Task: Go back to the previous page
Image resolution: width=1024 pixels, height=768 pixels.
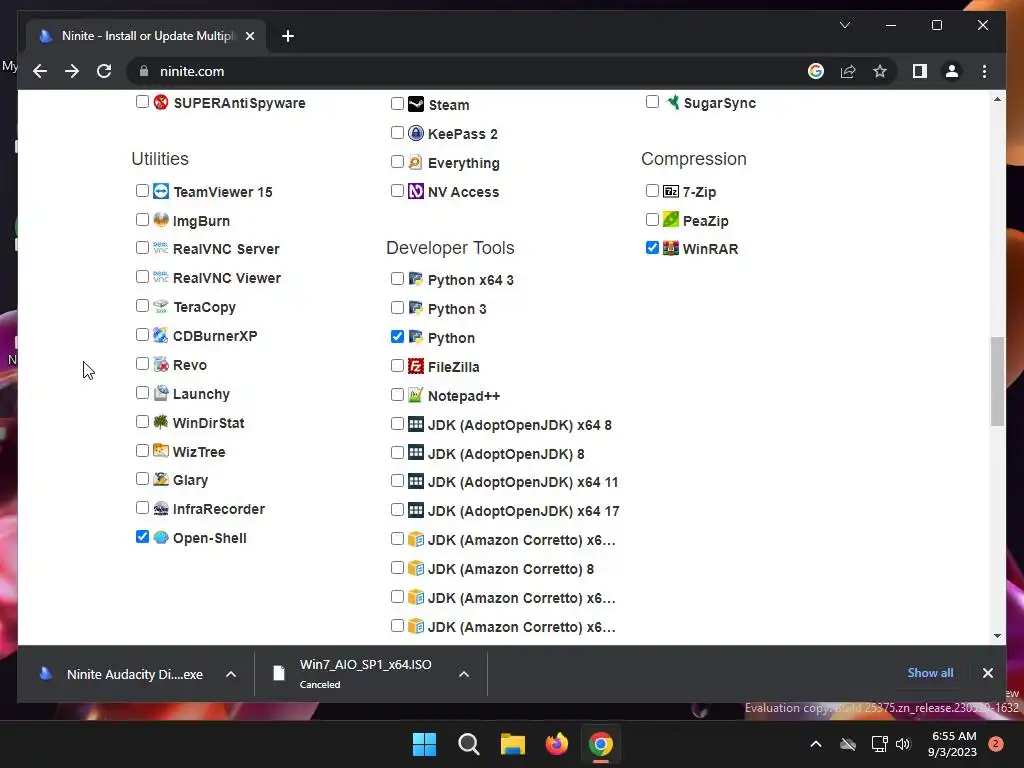Action: coord(40,71)
